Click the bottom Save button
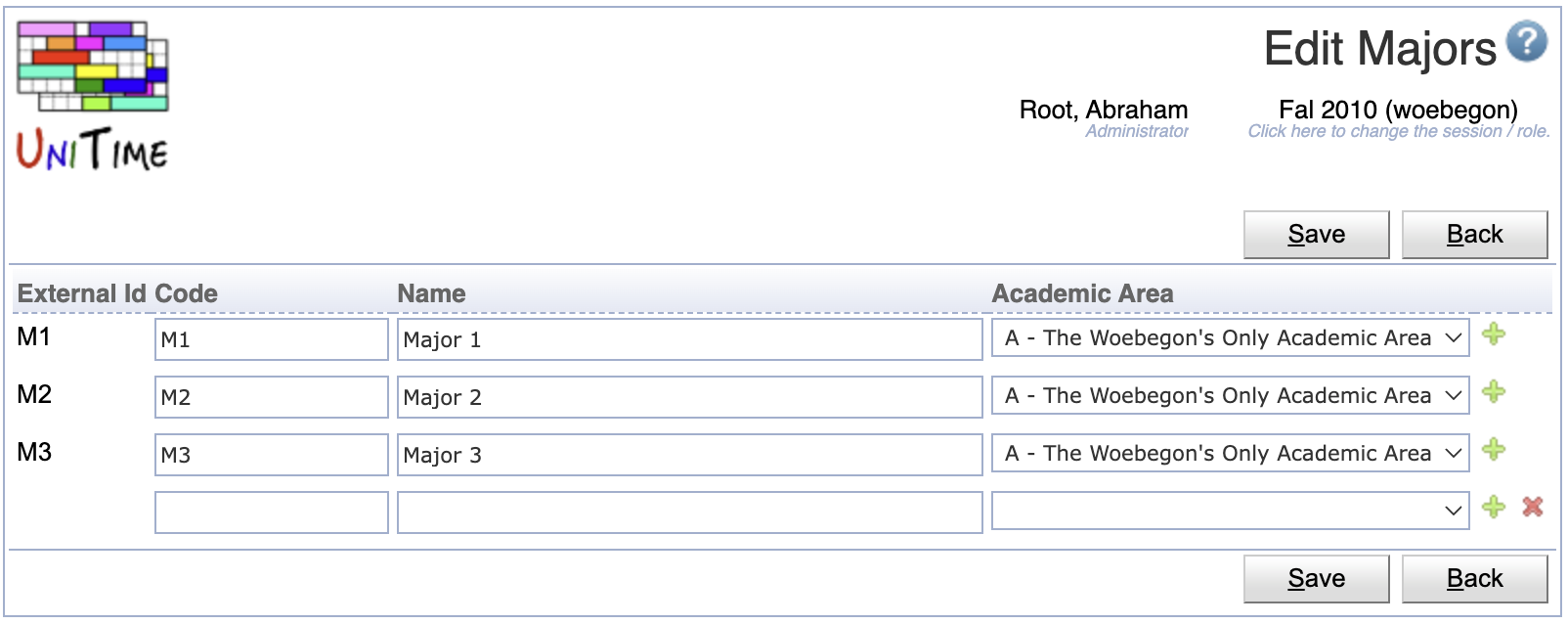1568x624 pixels. coord(1316,579)
